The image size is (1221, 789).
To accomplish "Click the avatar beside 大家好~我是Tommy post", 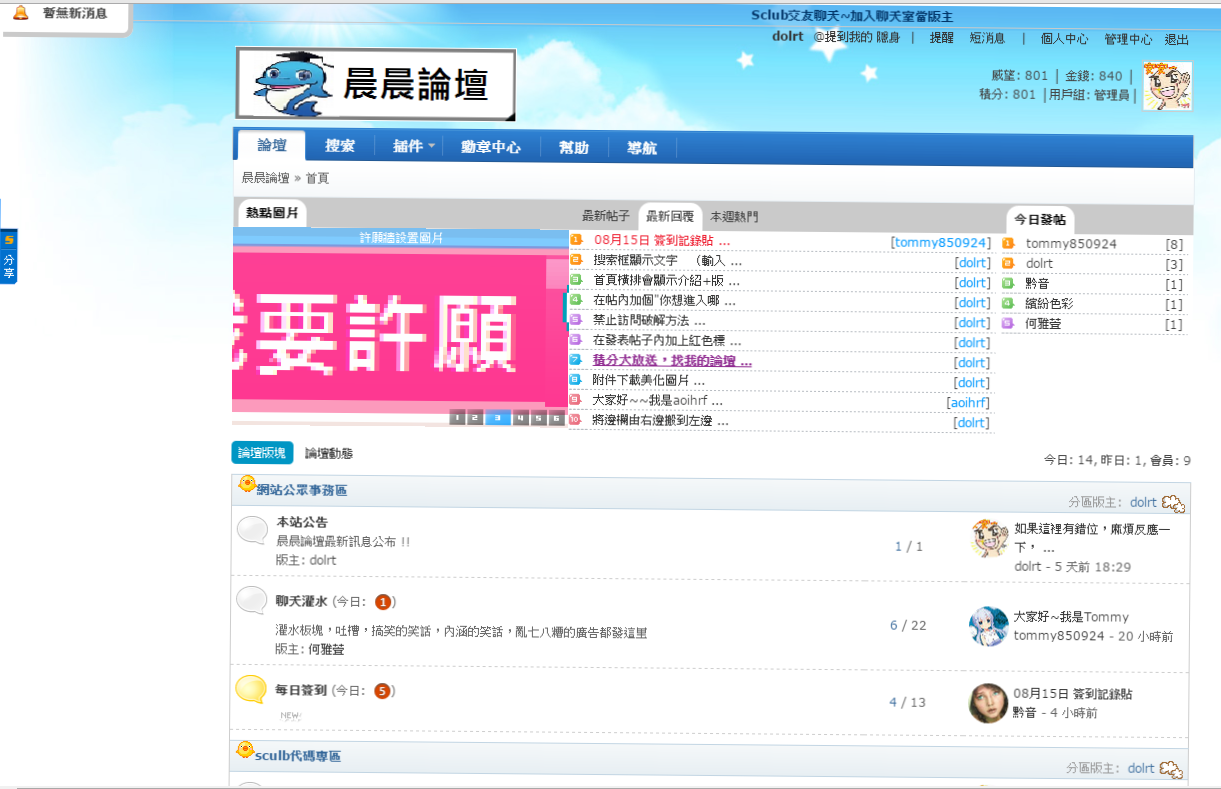I will tap(988, 626).
